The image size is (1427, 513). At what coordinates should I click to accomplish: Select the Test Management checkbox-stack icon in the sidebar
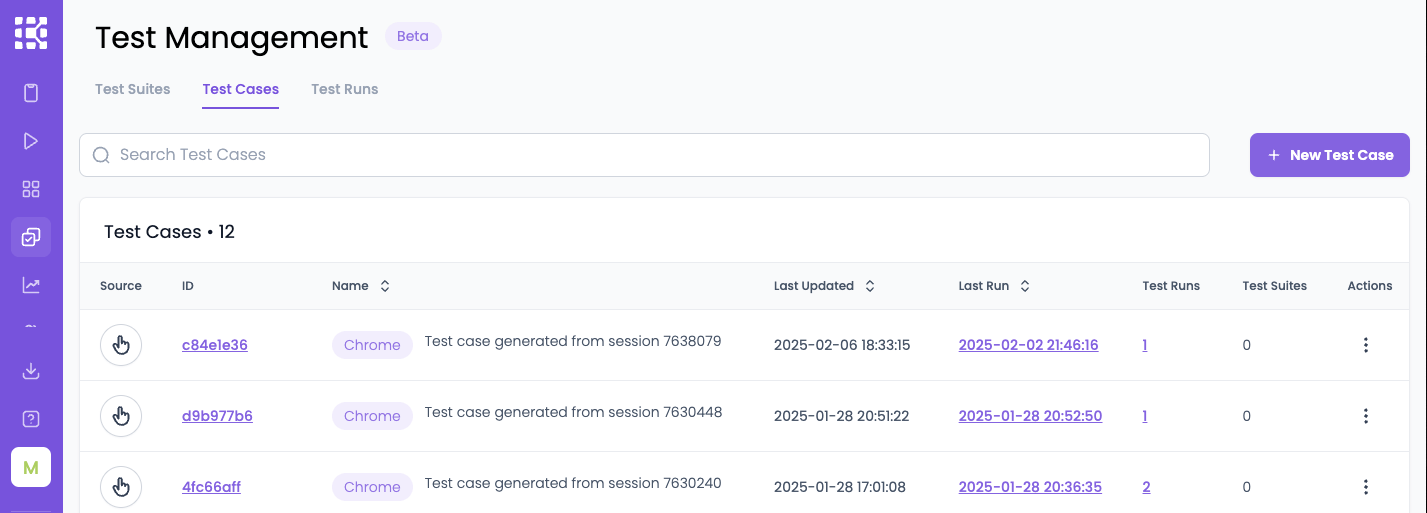pyautogui.click(x=31, y=237)
